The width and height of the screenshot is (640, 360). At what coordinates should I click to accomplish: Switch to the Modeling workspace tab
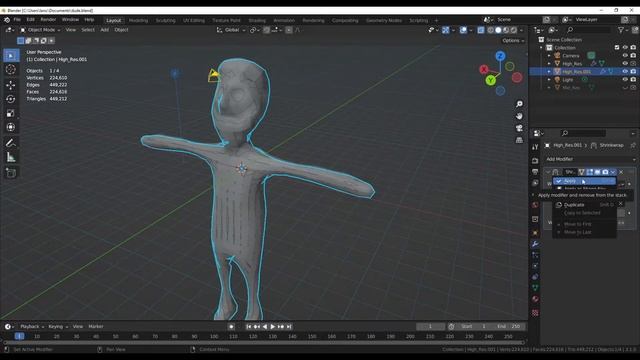(x=138, y=20)
